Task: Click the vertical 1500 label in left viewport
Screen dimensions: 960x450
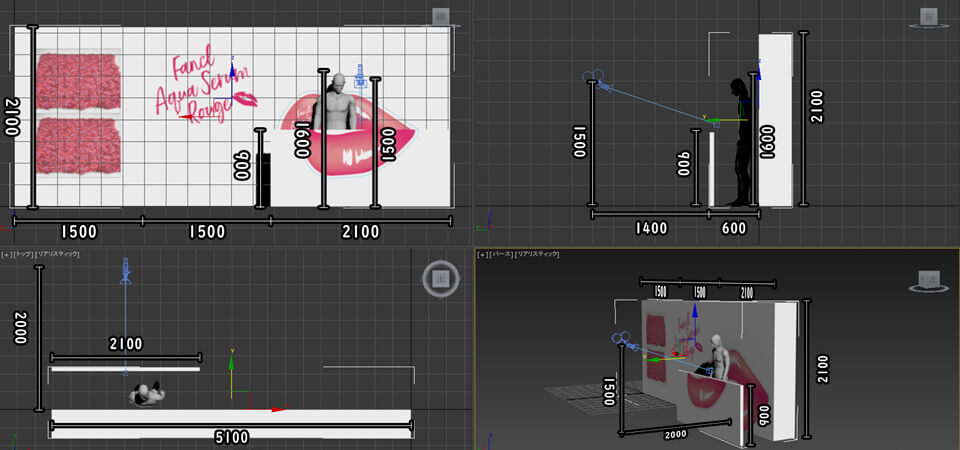Action: [579, 141]
